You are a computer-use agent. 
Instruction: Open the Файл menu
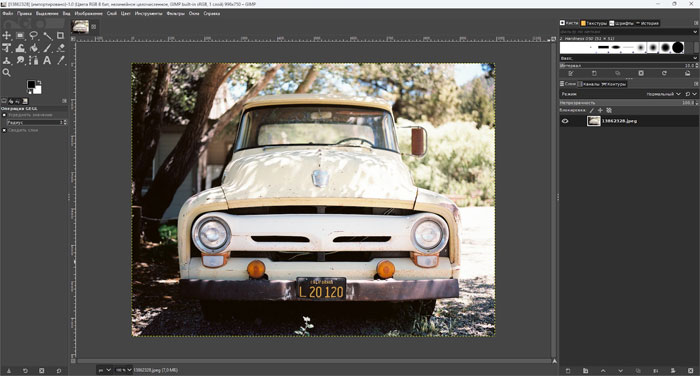[x=8, y=13]
